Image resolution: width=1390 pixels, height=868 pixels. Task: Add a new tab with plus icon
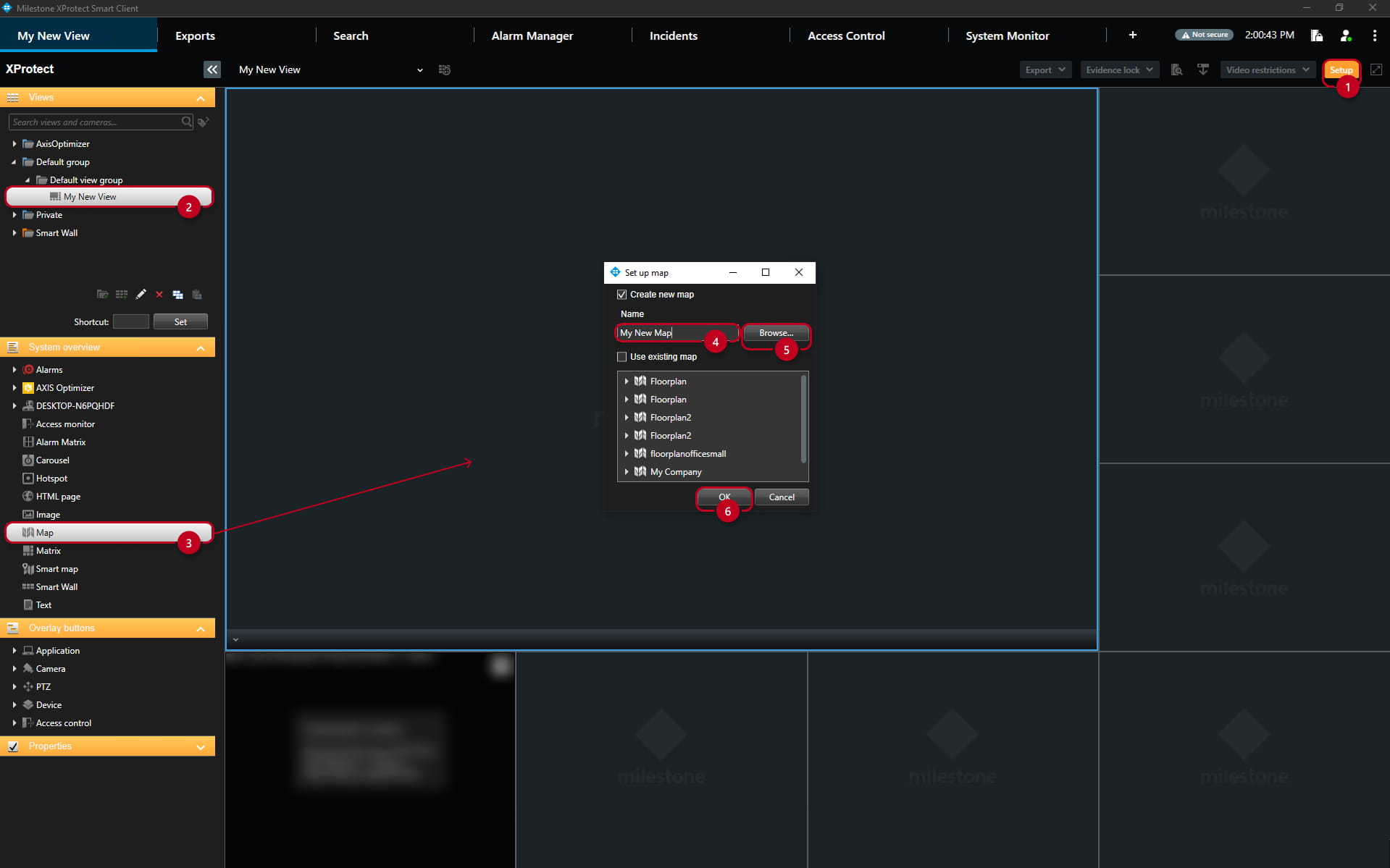(1132, 35)
